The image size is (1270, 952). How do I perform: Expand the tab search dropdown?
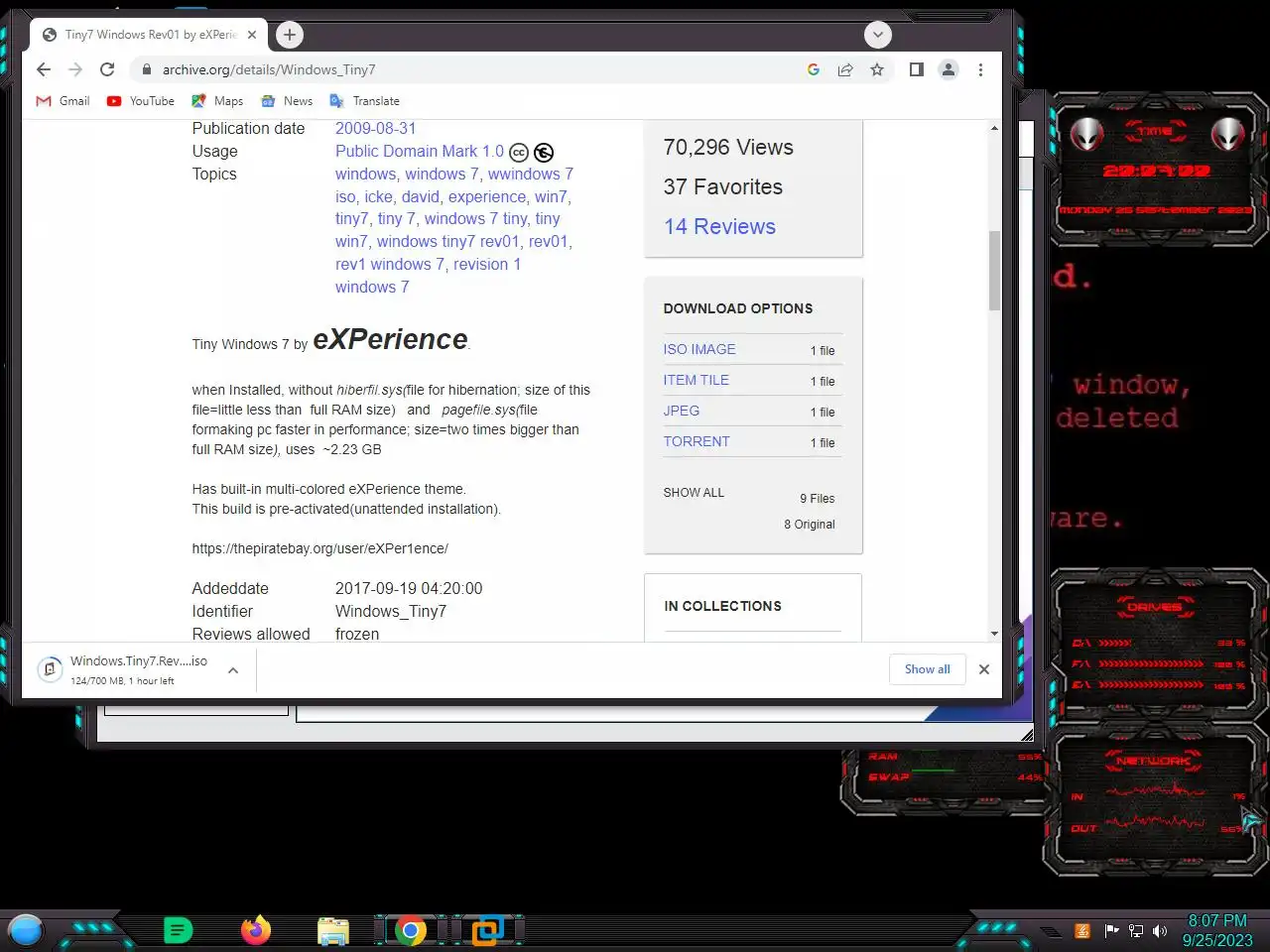pos(877,35)
